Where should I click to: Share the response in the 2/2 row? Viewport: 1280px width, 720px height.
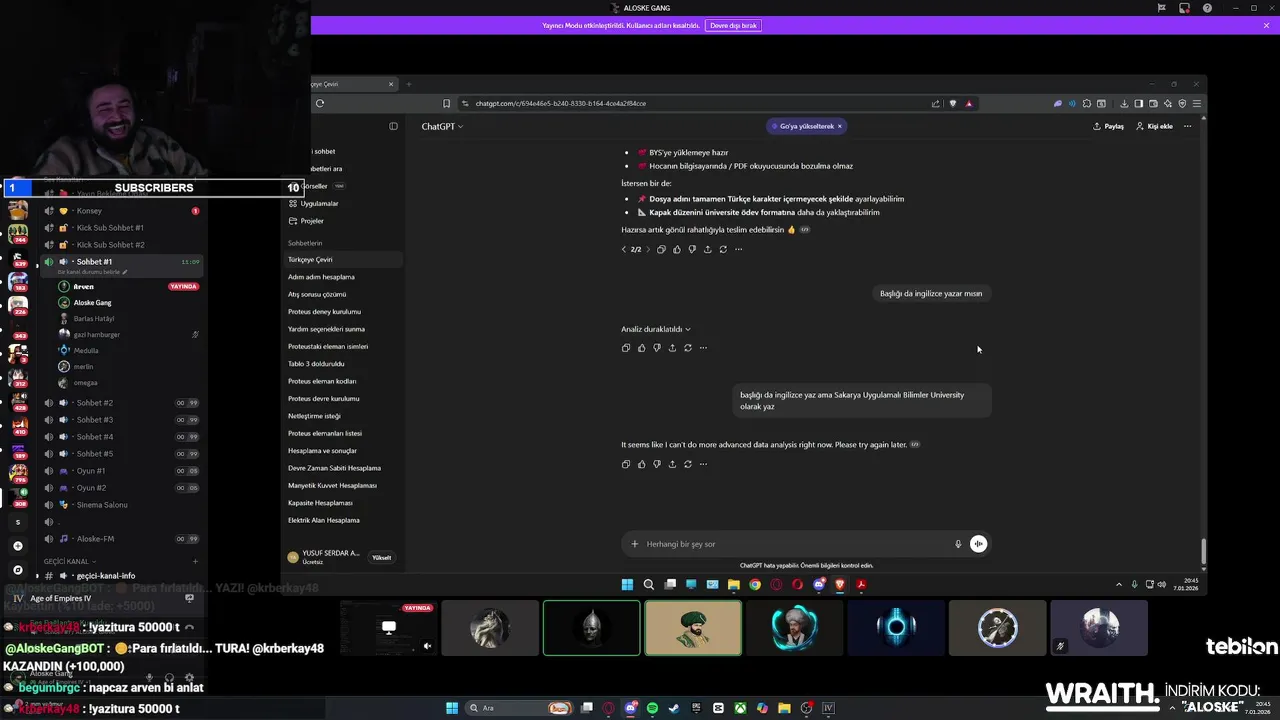tap(708, 249)
